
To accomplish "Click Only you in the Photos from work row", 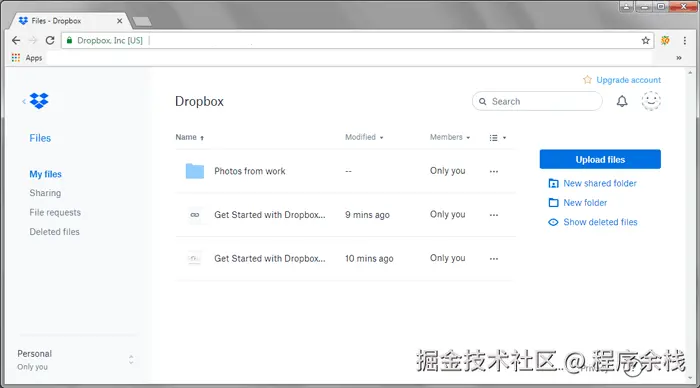I will click(x=447, y=171).
